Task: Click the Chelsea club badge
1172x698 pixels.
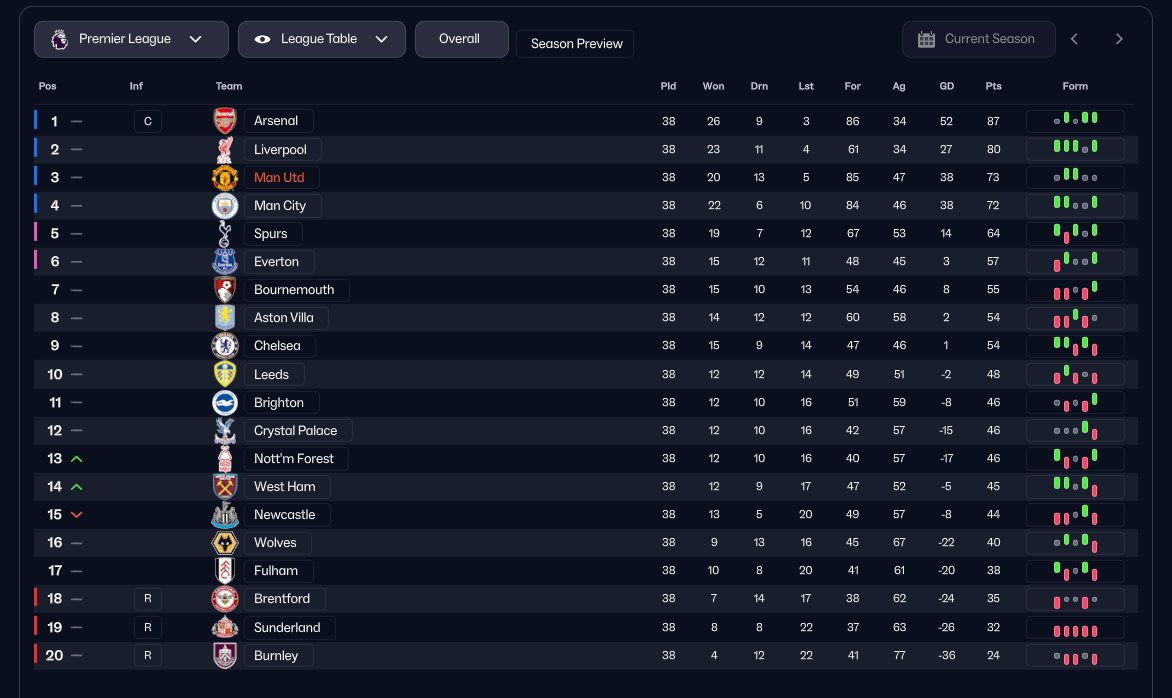Action: [x=225, y=346]
